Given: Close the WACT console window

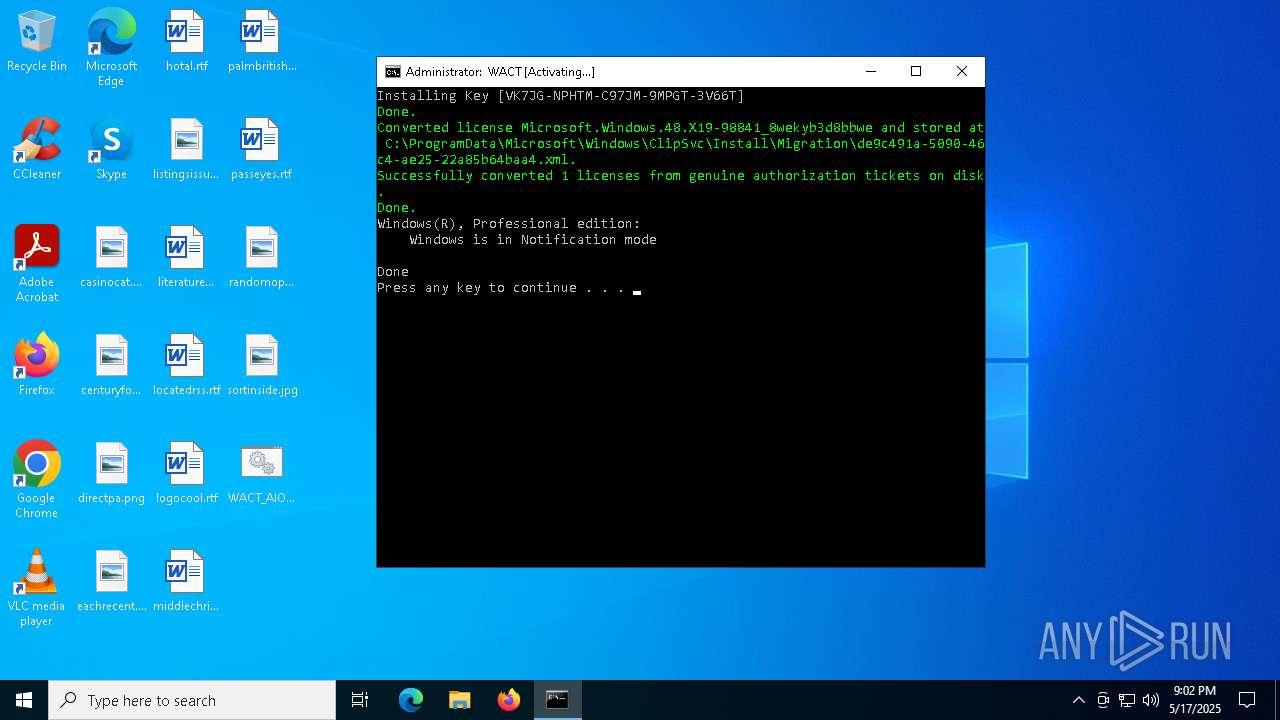Looking at the screenshot, I should click(962, 72).
